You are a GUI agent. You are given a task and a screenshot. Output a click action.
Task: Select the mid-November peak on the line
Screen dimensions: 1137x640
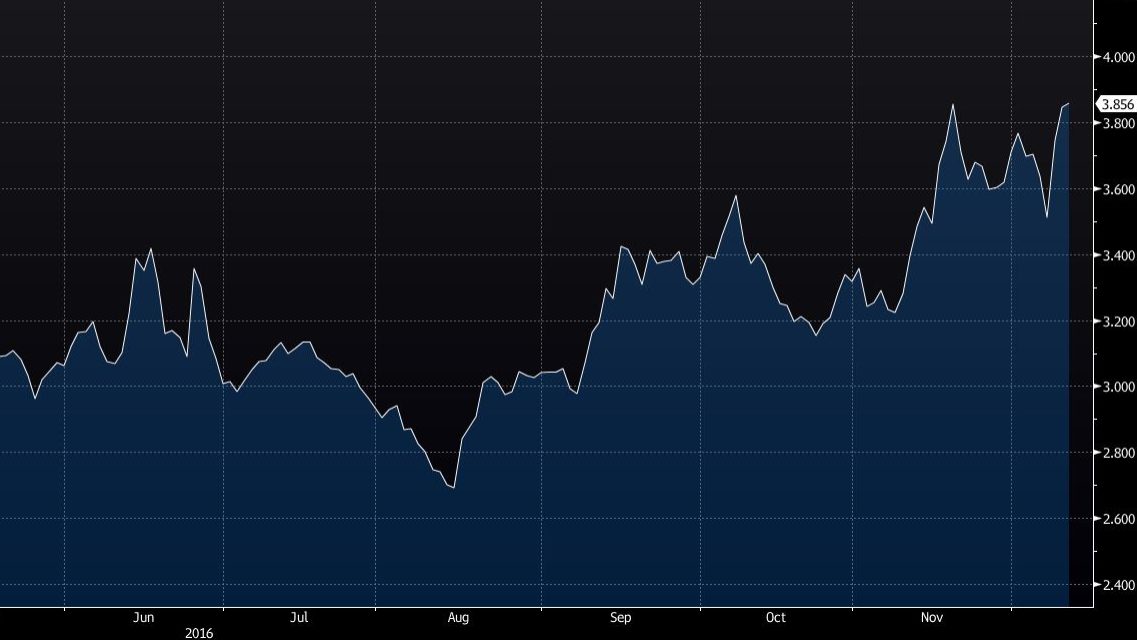(x=952, y=104)
